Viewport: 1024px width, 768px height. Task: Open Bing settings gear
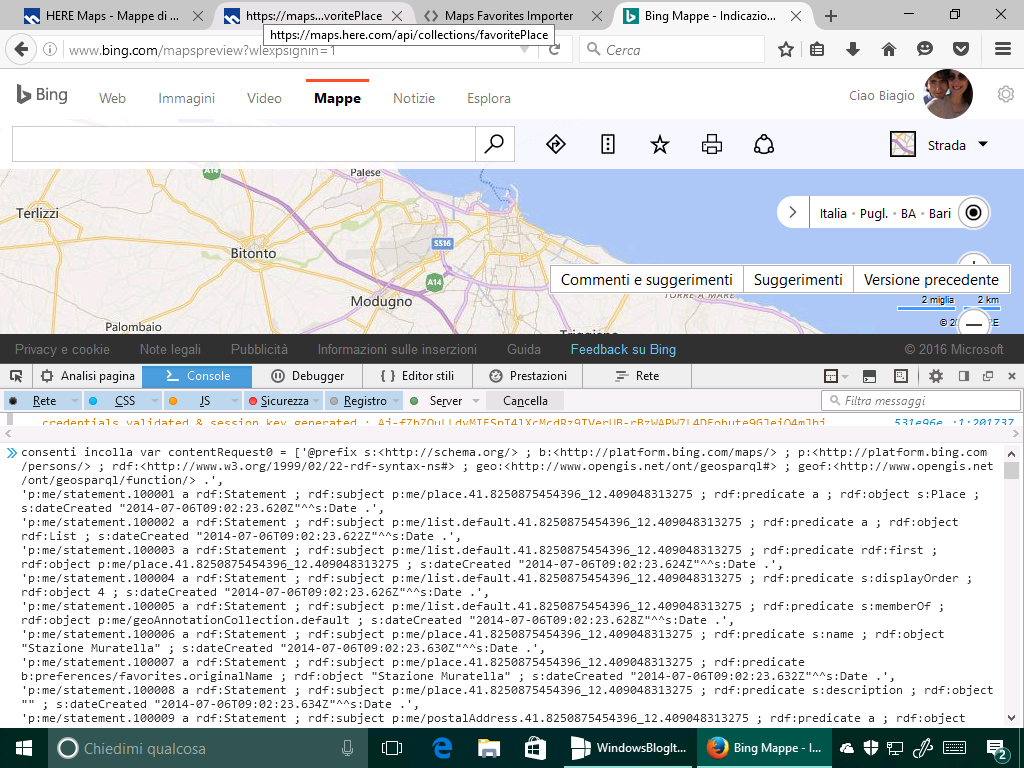coord(1006,95)
